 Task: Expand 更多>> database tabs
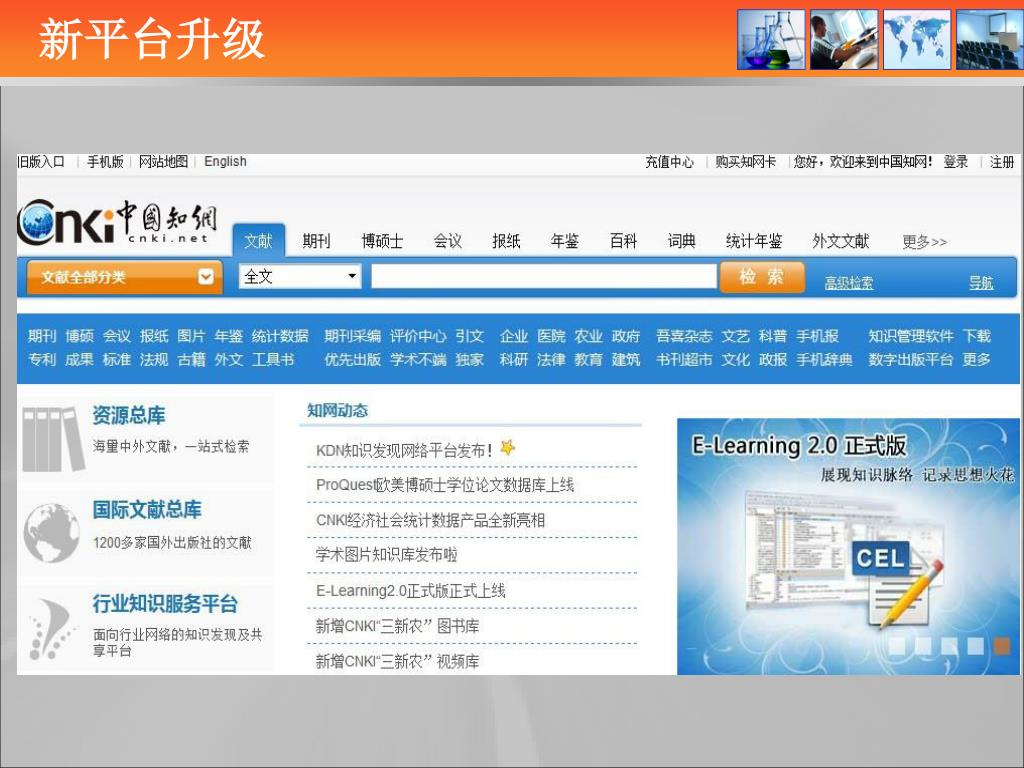(x=924, y=242)
